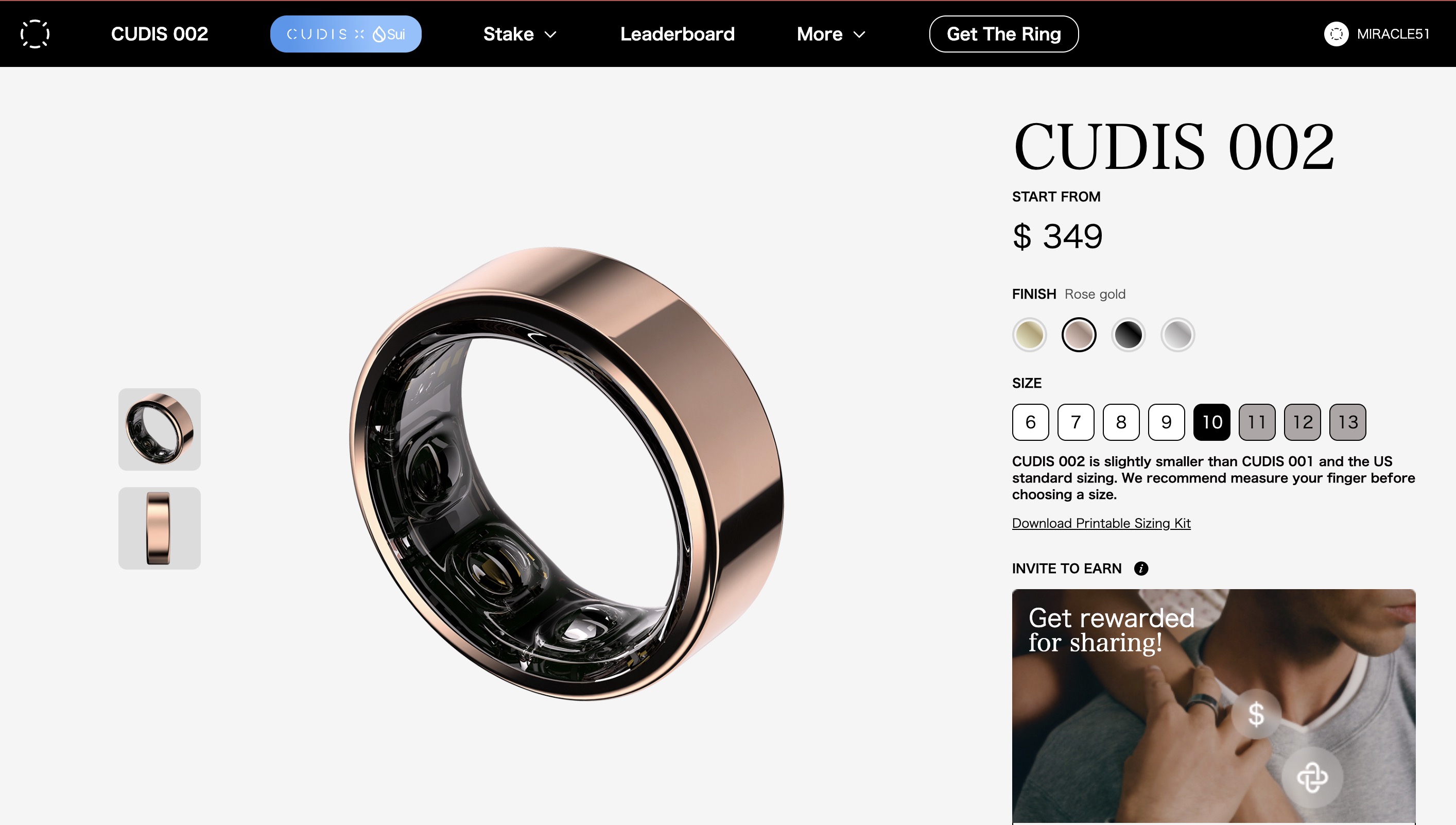Click the CUDIS dashed-circle logo icon
1456x825 pixels.
click(34, 34)
